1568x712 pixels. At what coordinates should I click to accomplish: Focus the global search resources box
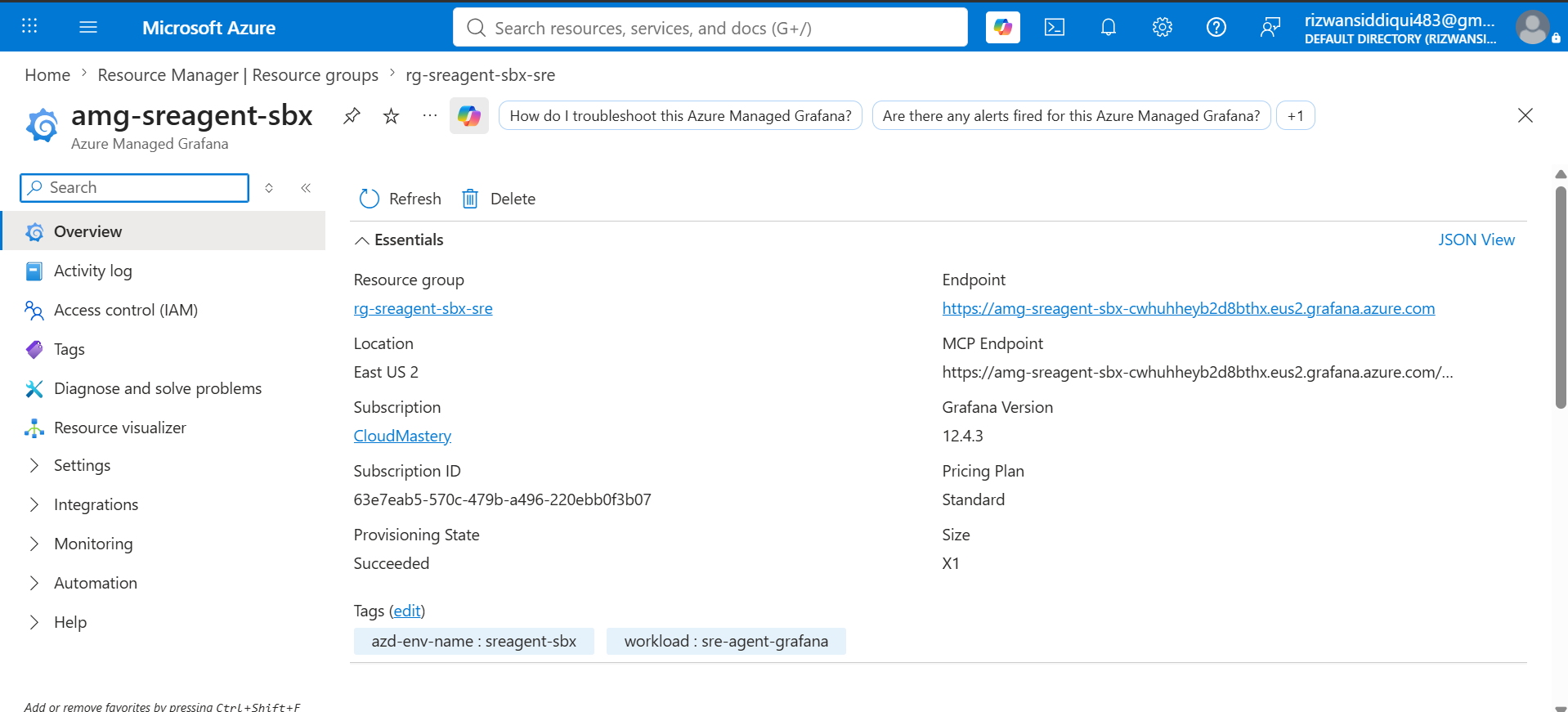(x=710, y=28)
